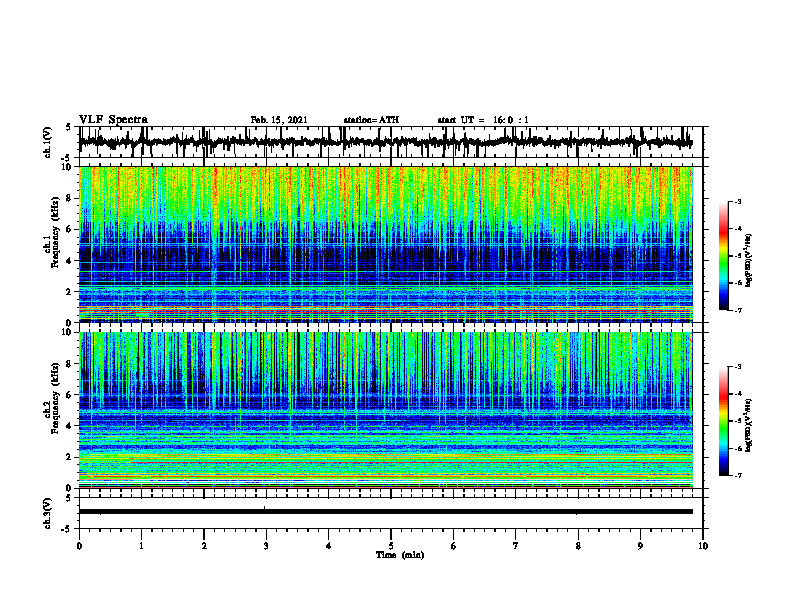Click the time axis tick label "10" at bottom right
This screenshot has height=612, width=792.
click(x=703, y=546)
